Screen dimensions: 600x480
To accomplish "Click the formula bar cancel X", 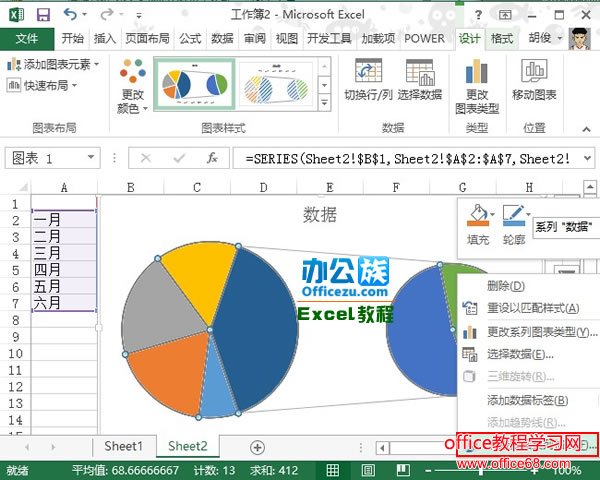I will pos(146,158).
